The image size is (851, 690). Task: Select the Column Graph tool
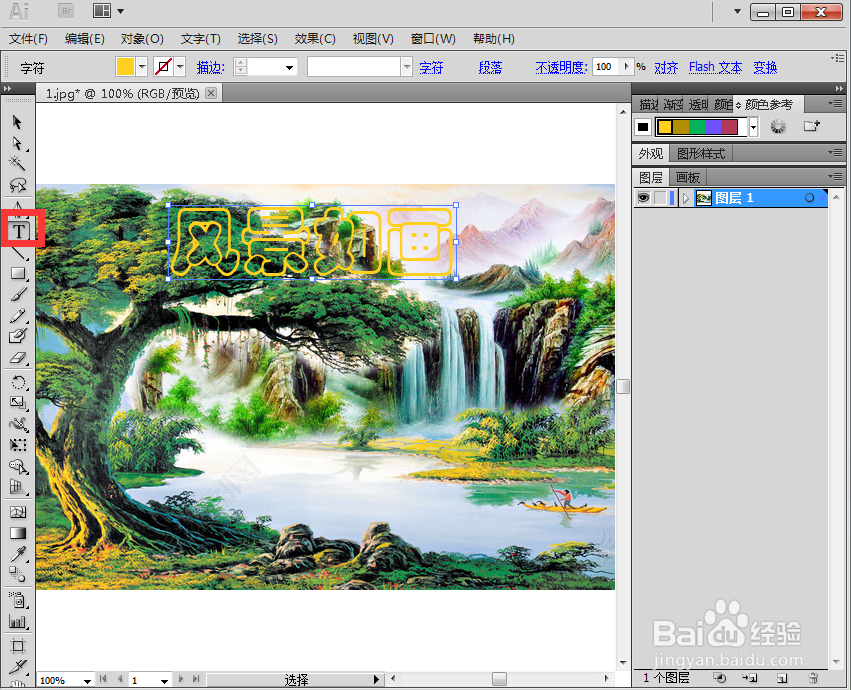tap(18, 622)
